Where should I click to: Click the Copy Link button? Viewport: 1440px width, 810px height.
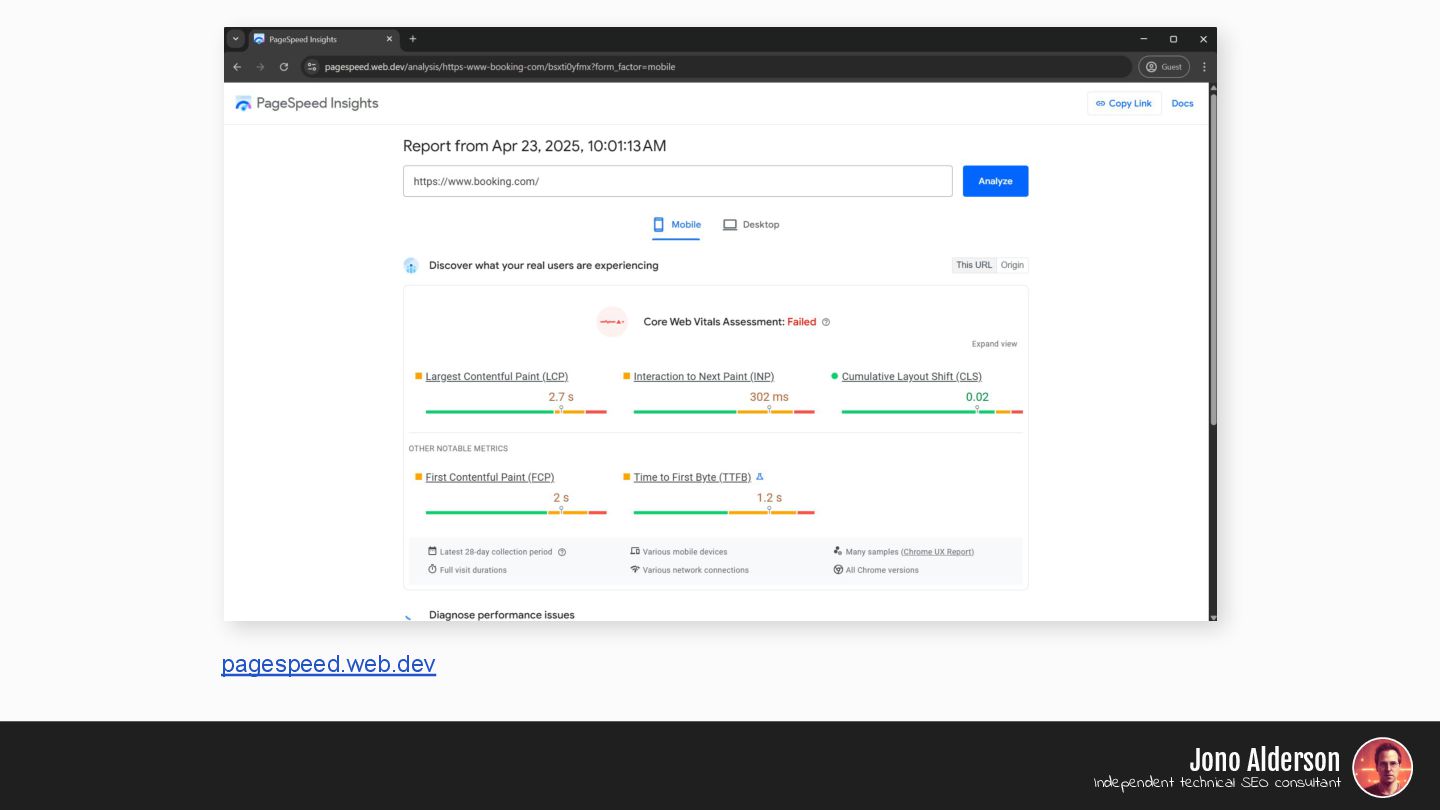pyautogui.click(x=1124, y=103)
